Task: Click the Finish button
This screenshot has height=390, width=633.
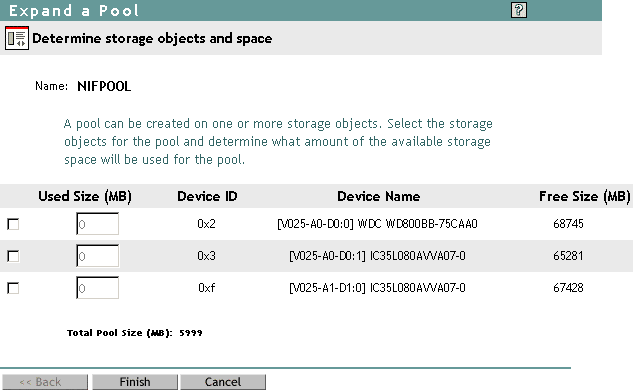Action: click(x=135, y=382)
